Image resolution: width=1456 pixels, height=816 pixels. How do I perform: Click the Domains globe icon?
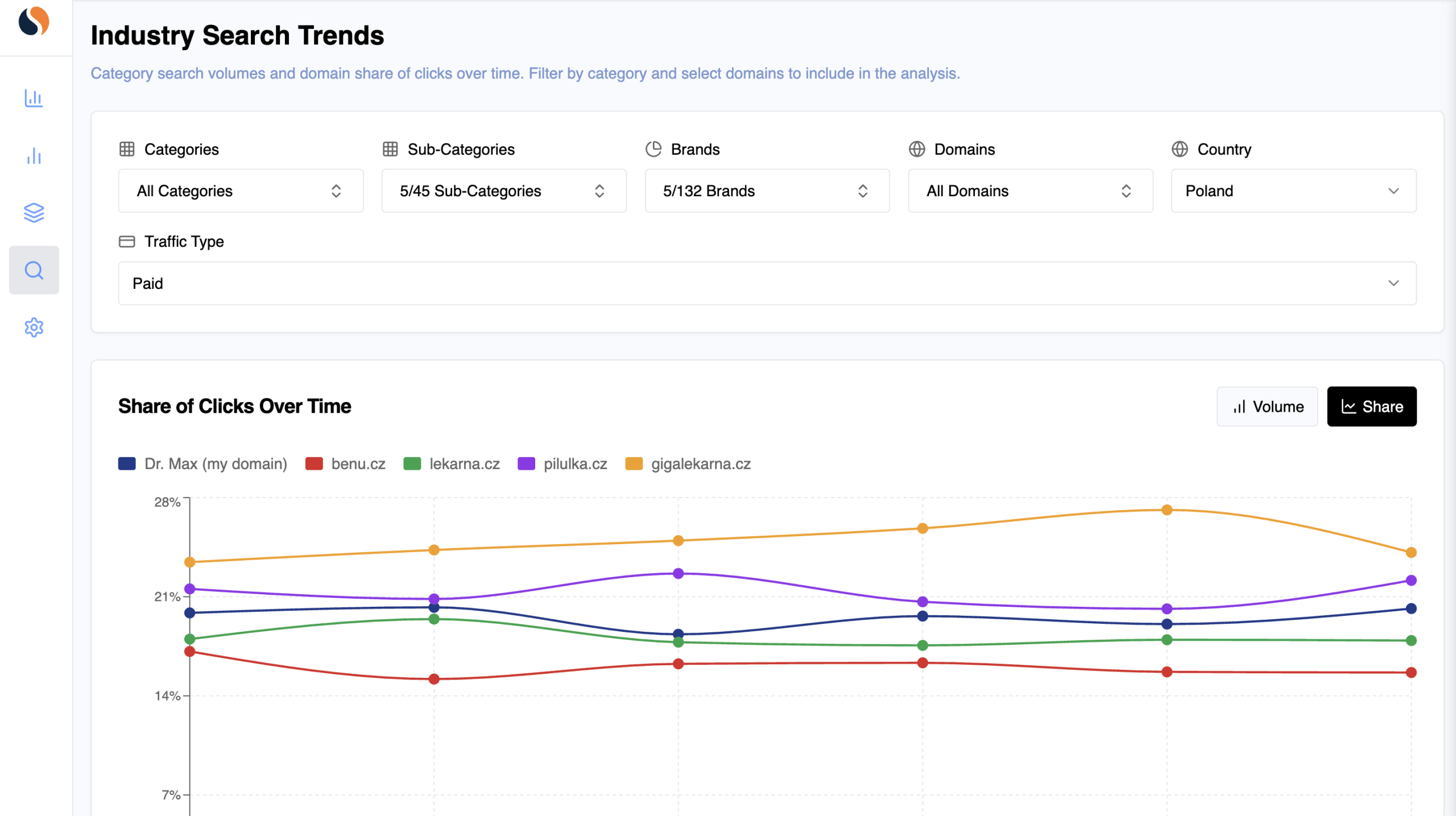tap(917, 149)
